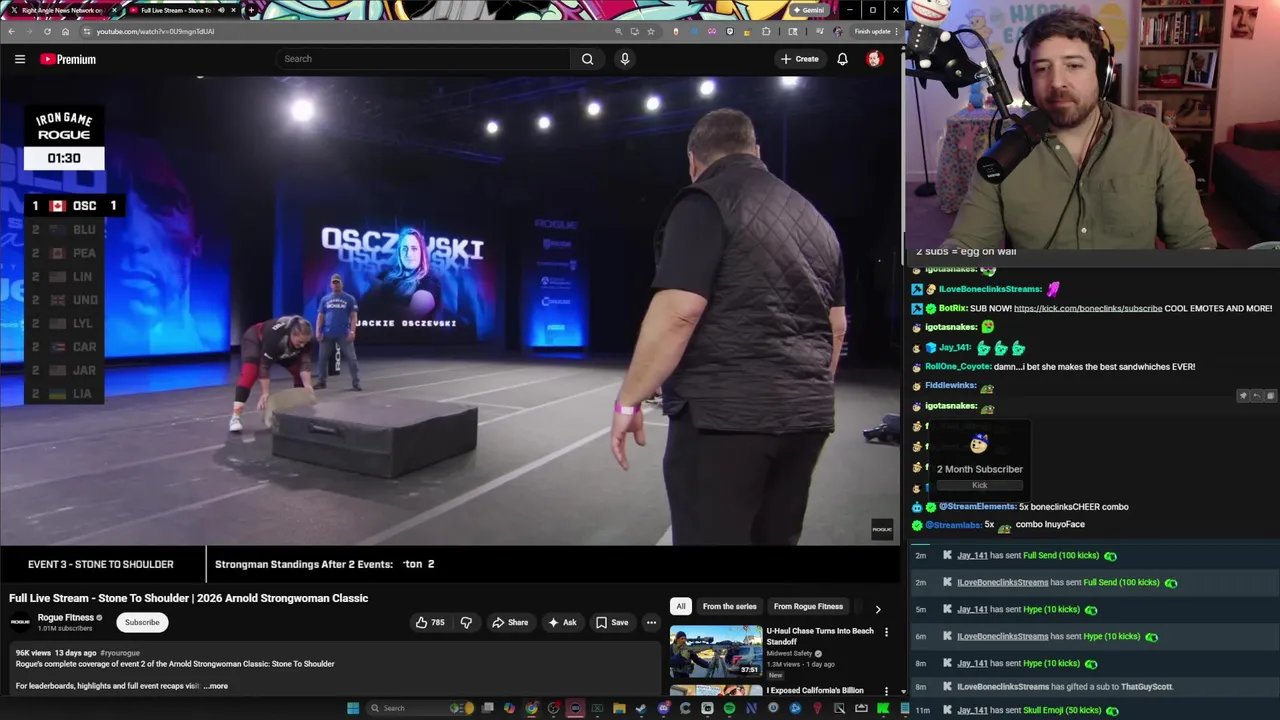Click on the main video player
1280x720 pixels.
click(x=450, y=310)
